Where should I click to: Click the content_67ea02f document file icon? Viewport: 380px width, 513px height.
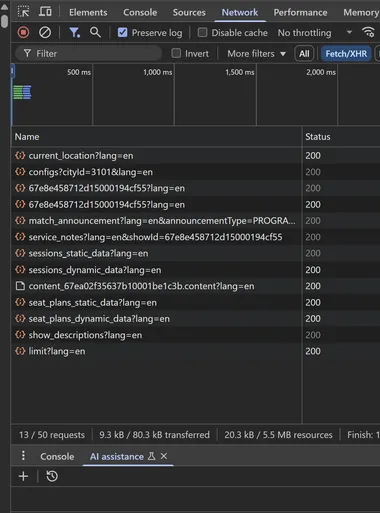(20, 286)
